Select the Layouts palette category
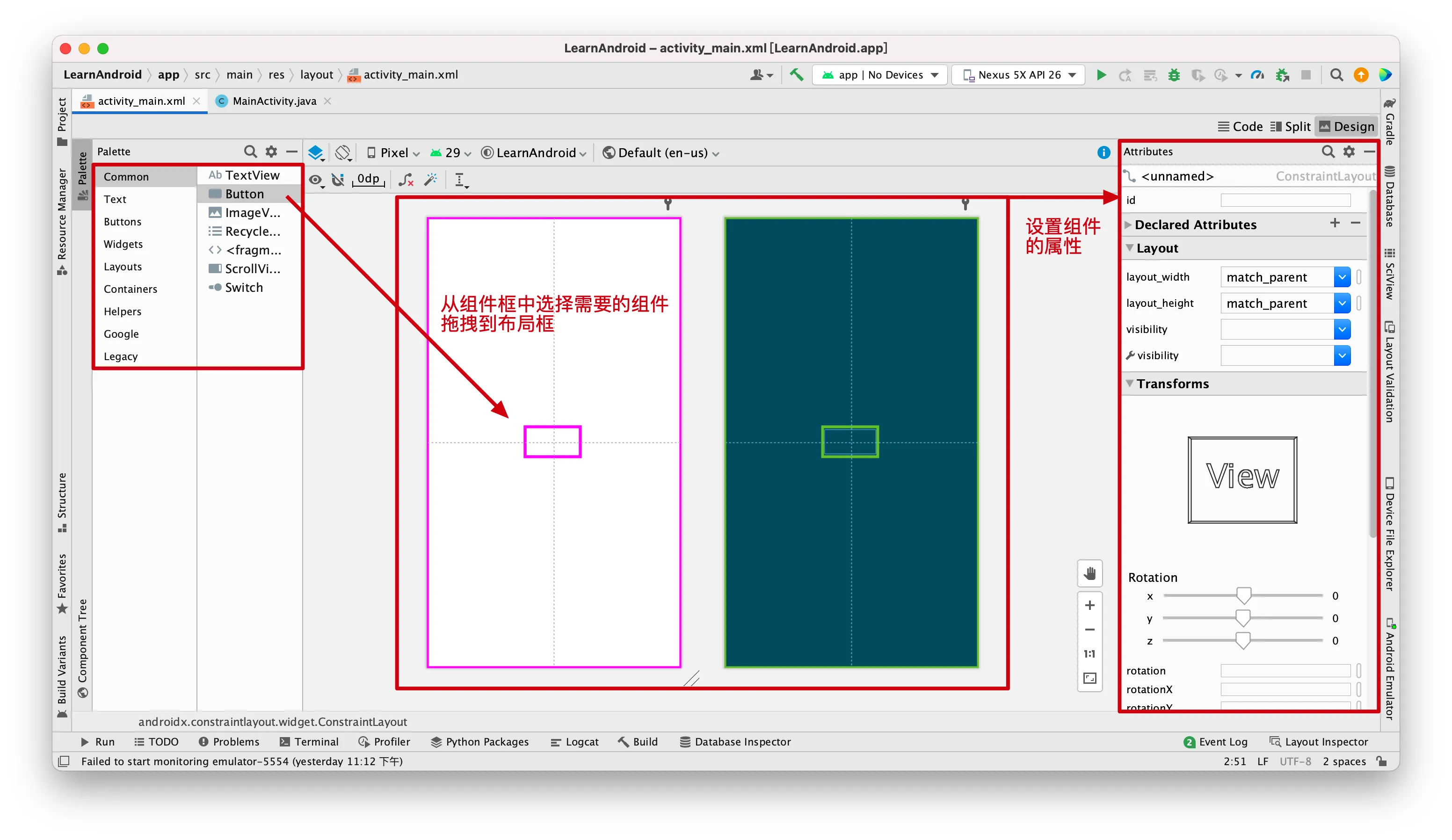This screenshot has width=1452, height=840. [123, 267]
